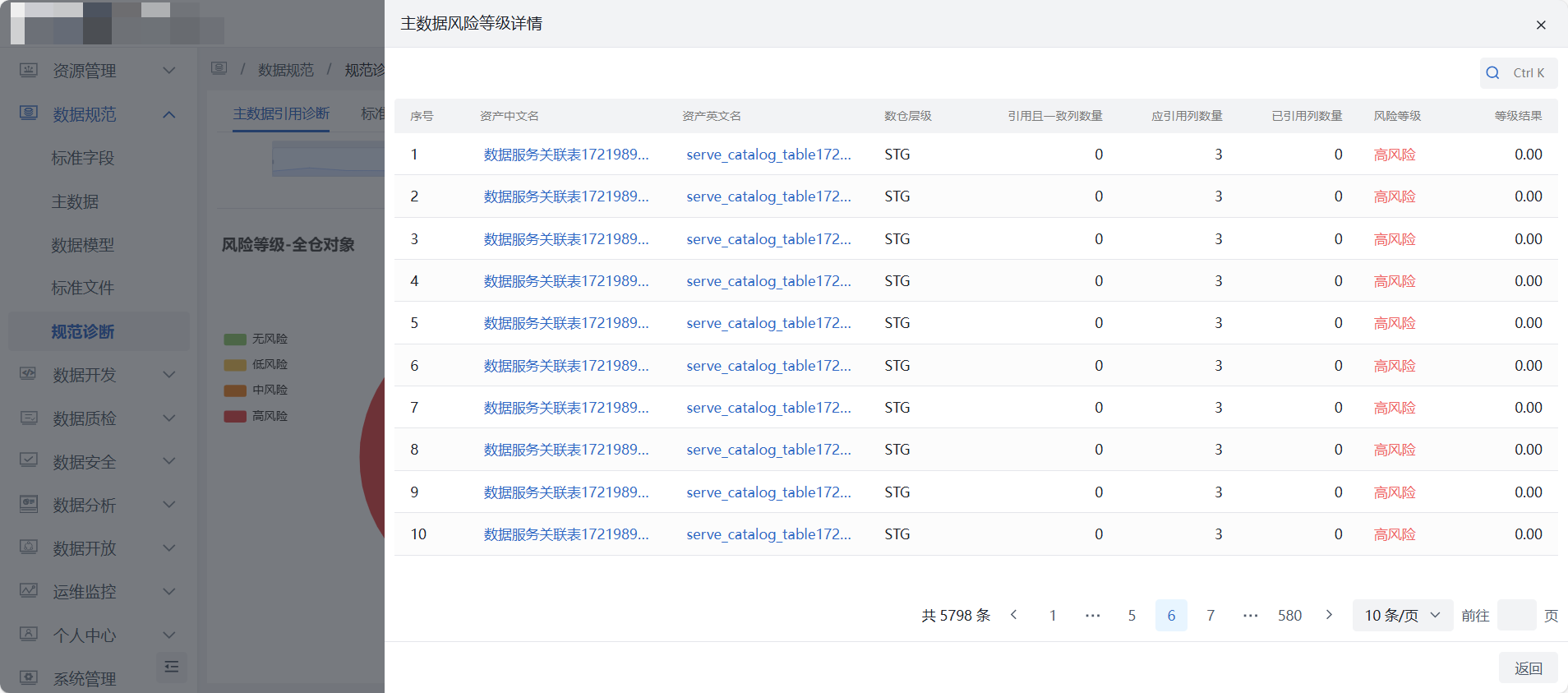Click the 数据分析 sidebar icon

coord(29,504)
